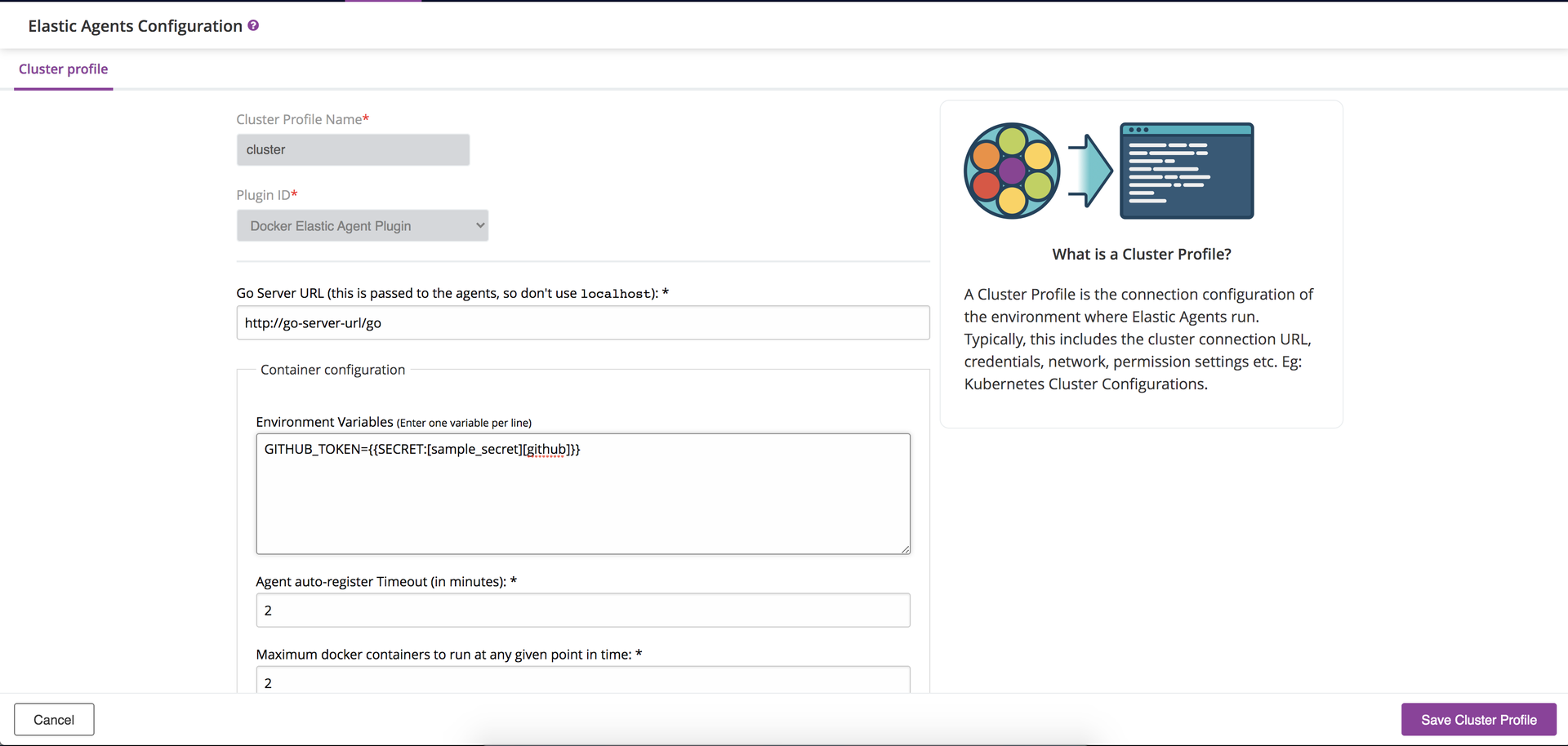Click the teal arrow graphic
1568x746 pixels.
(x=1090, y=171)
